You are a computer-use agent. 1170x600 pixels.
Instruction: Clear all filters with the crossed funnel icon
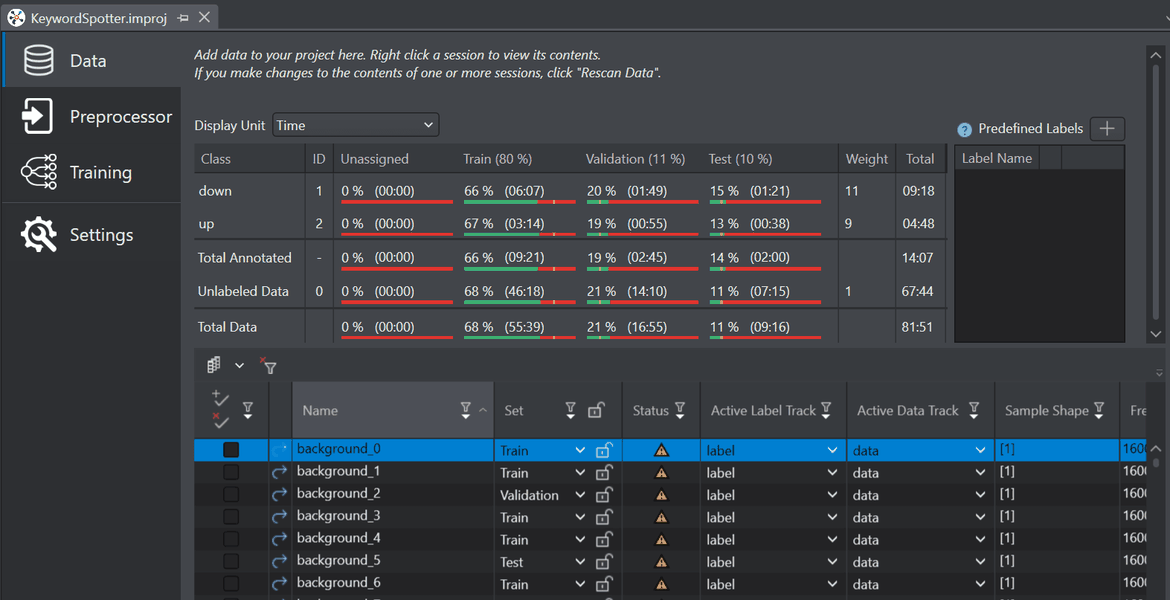pos(268,365)
